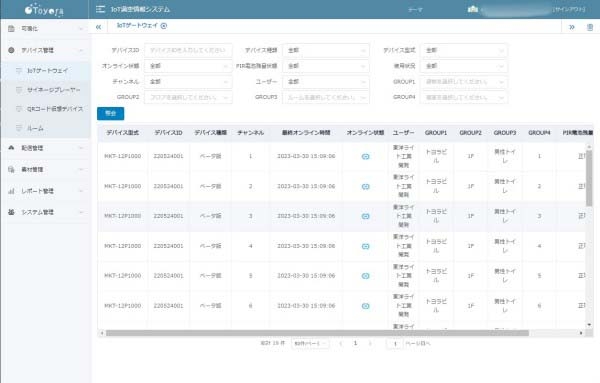Click the table's horizontal scrollbar thumb
This screenshot has width=600, height=383.
click(x=317, y=333)
